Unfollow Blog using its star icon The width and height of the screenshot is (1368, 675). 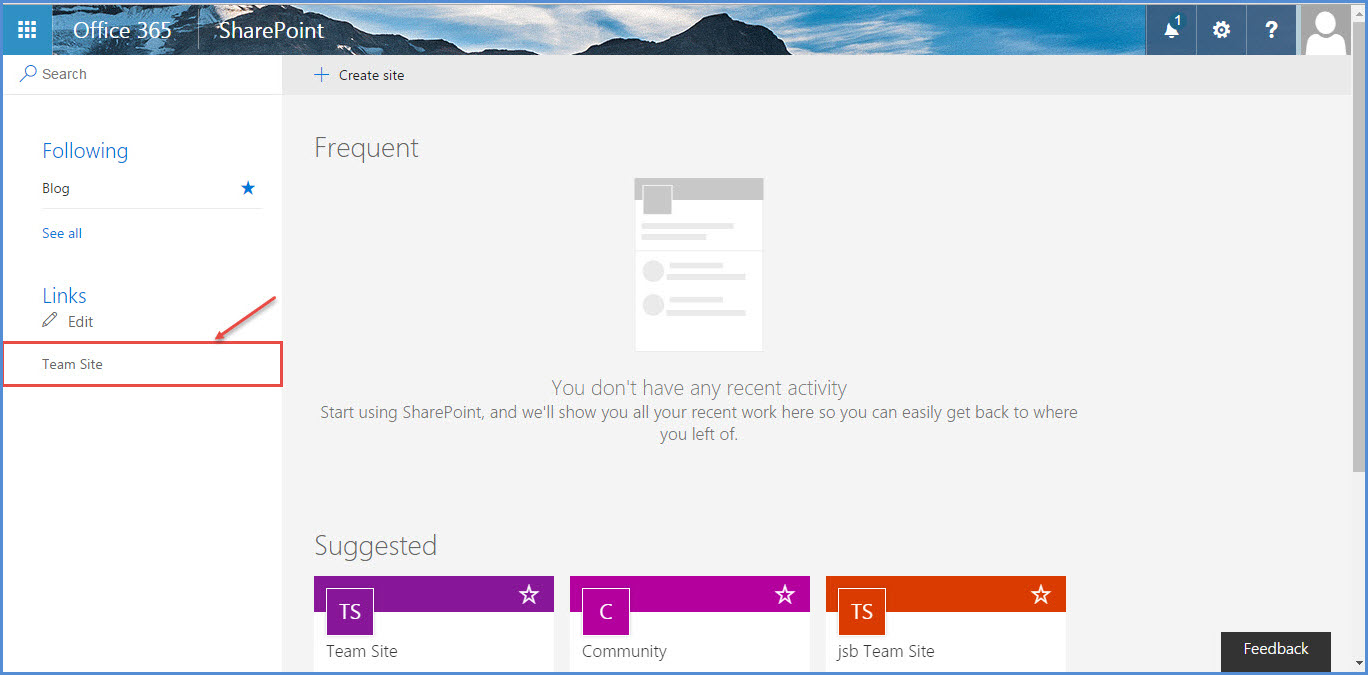pyautogui.click(x=247, y=188)
